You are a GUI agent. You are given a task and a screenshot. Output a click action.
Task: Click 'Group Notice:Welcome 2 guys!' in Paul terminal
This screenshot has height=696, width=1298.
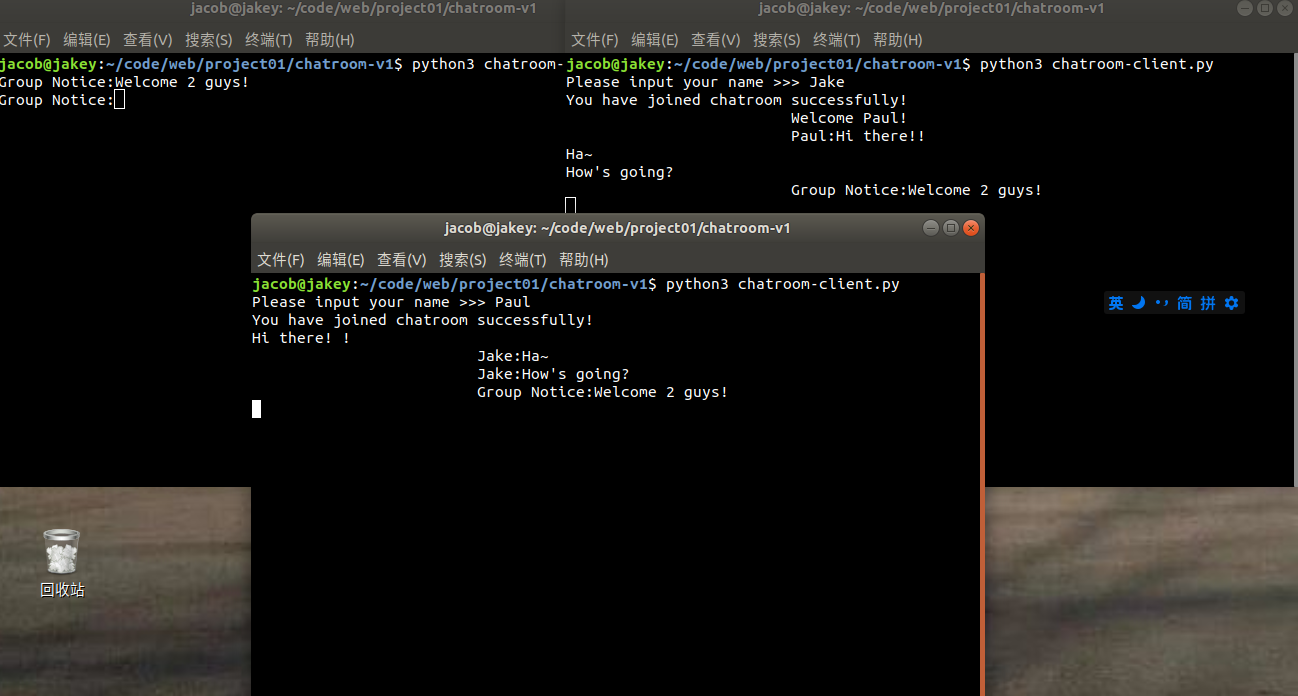603,392
